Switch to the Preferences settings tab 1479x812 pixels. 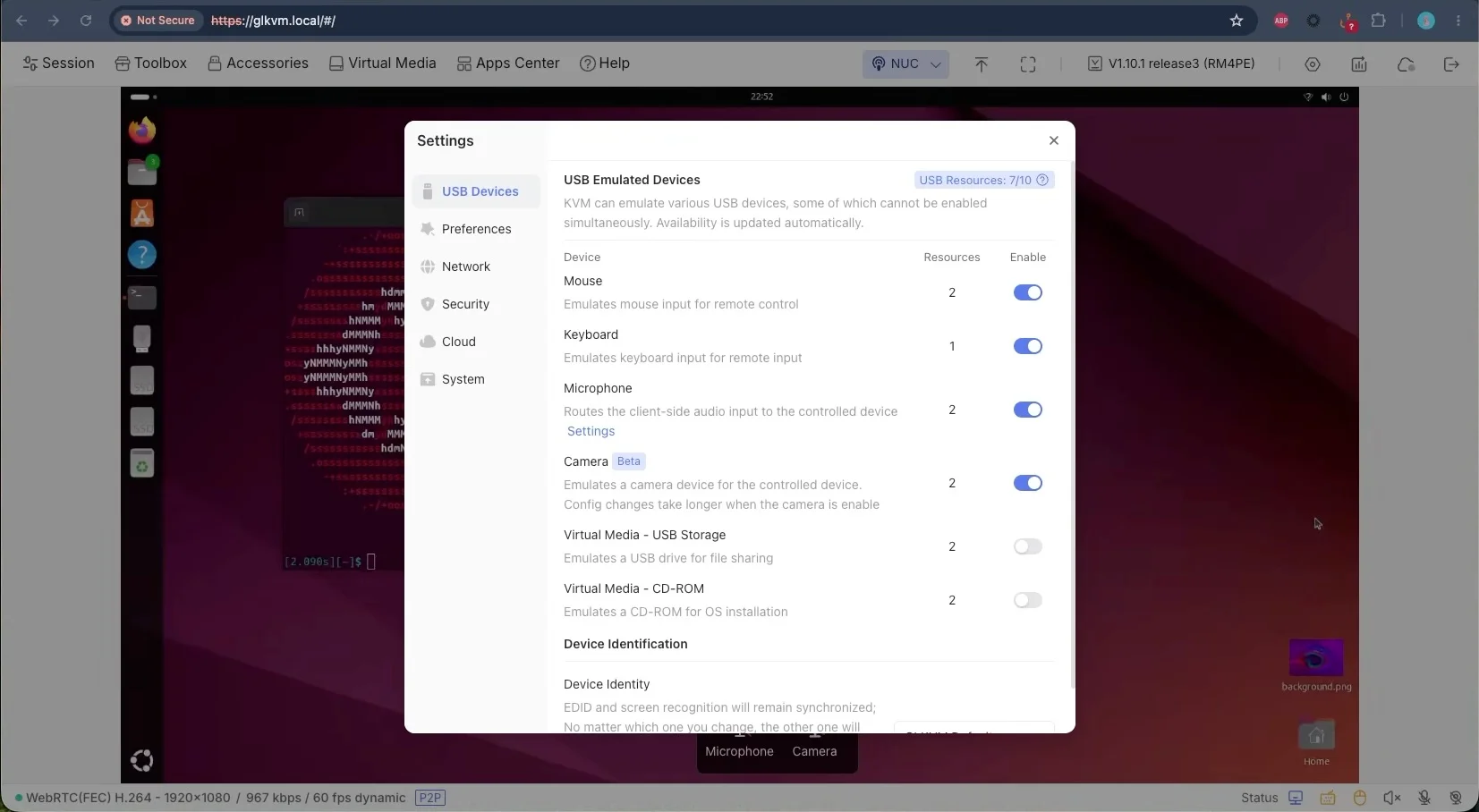click(477, 229)
